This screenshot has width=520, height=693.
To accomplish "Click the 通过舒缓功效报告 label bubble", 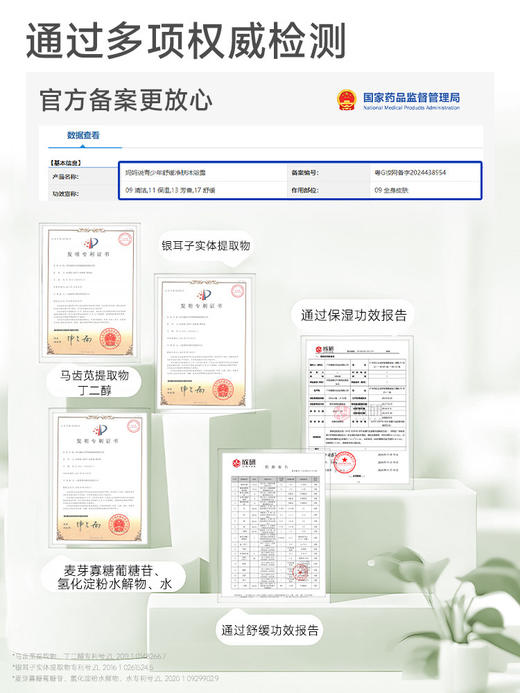I will pyautogui.click(x=269, y=630).
